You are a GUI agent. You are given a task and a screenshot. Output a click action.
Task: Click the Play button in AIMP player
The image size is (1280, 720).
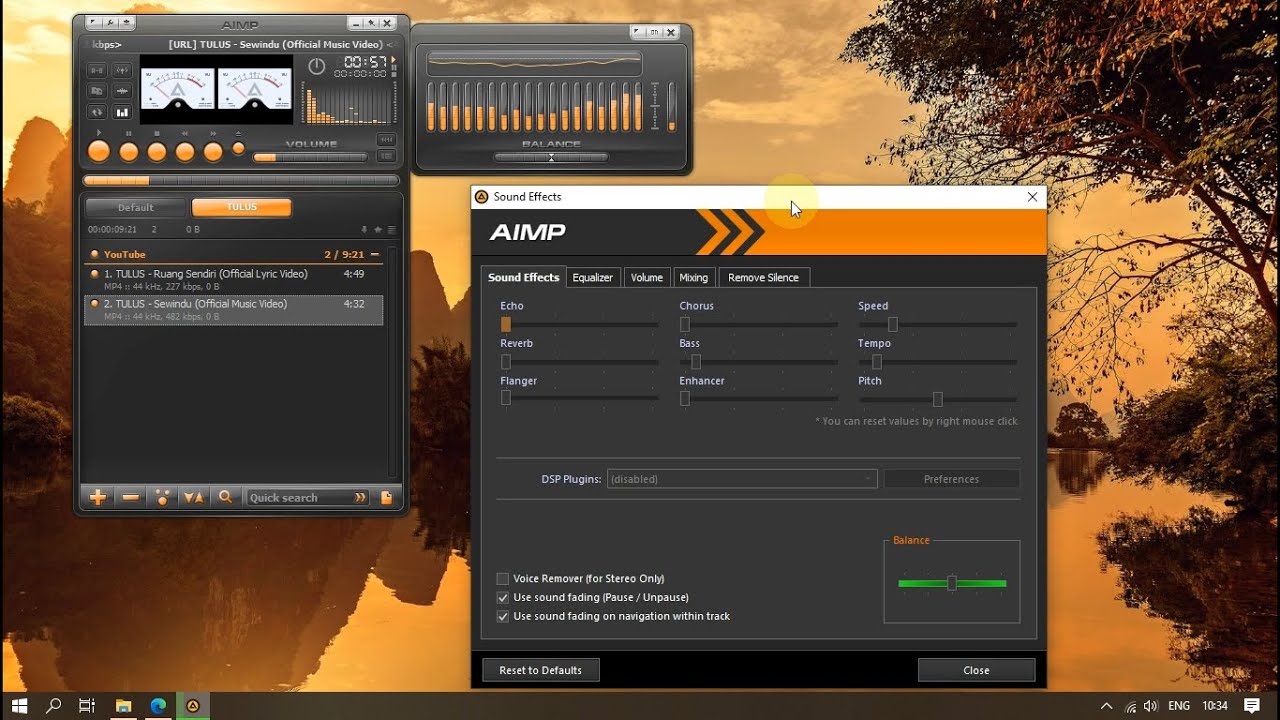[99, 151]
